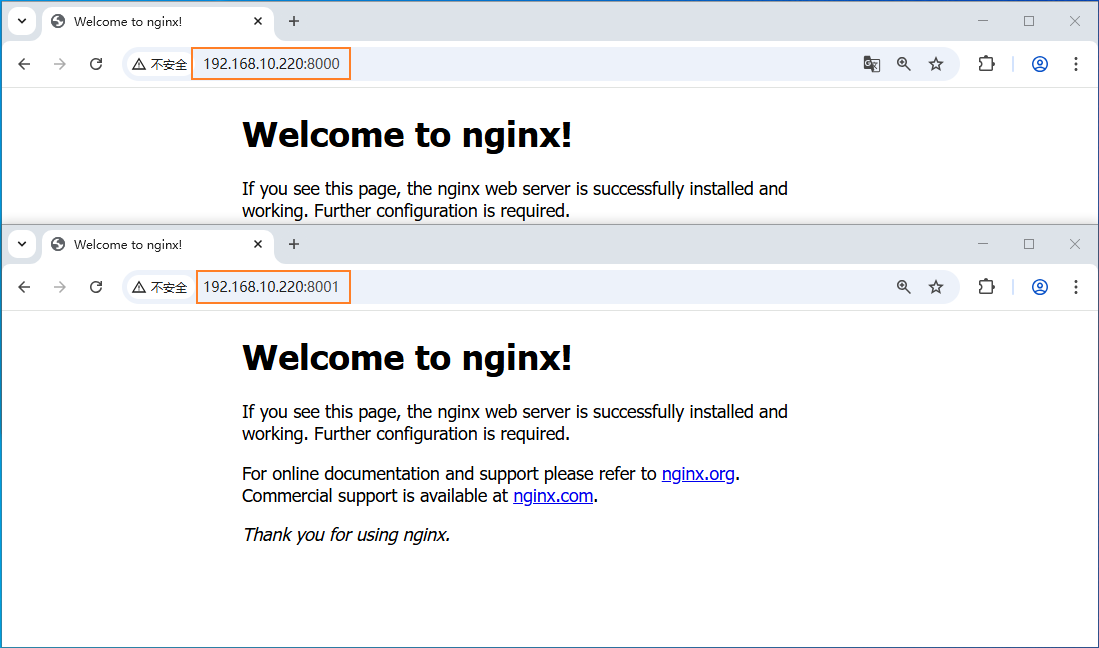Viewport: 1099px width, 648px height.
Task: Open Google Translate icon in top window
Action: point(871,64)
